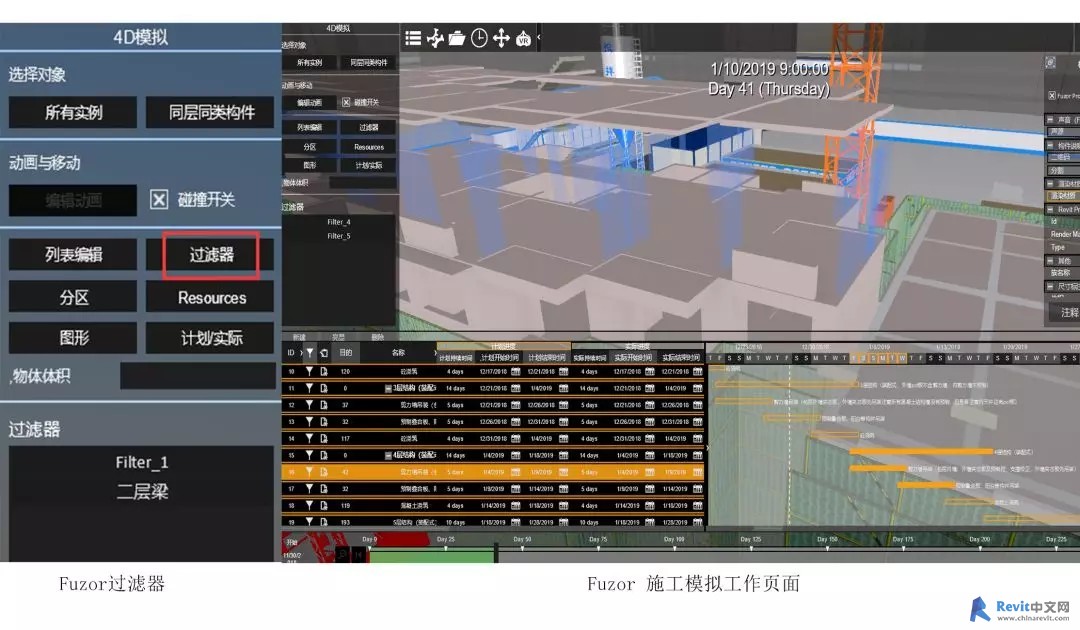Image resolution: width=1080 pixels, height=630 pixels.
Task: Open calendar picker beside actual end 1/4/2019, row 14
Action: click(x=697, y=438)
